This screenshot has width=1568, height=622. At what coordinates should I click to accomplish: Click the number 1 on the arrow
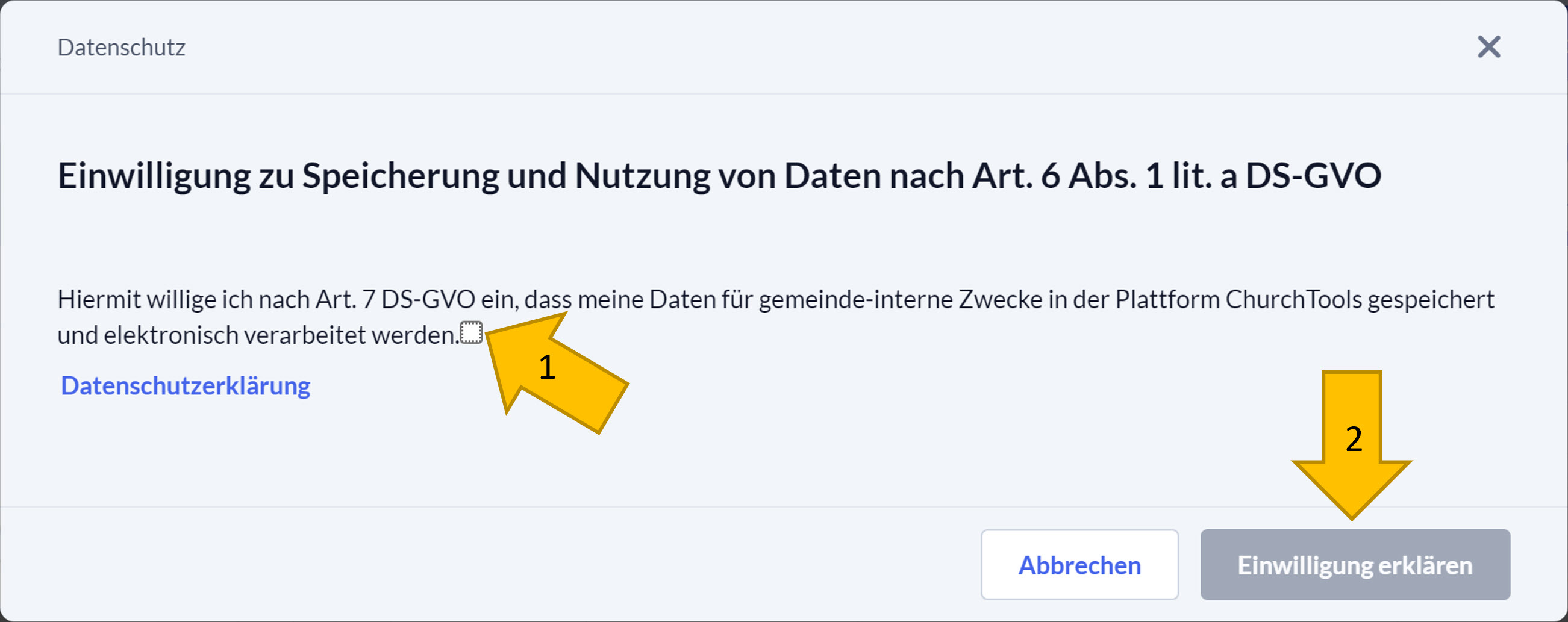click(546, 368)
